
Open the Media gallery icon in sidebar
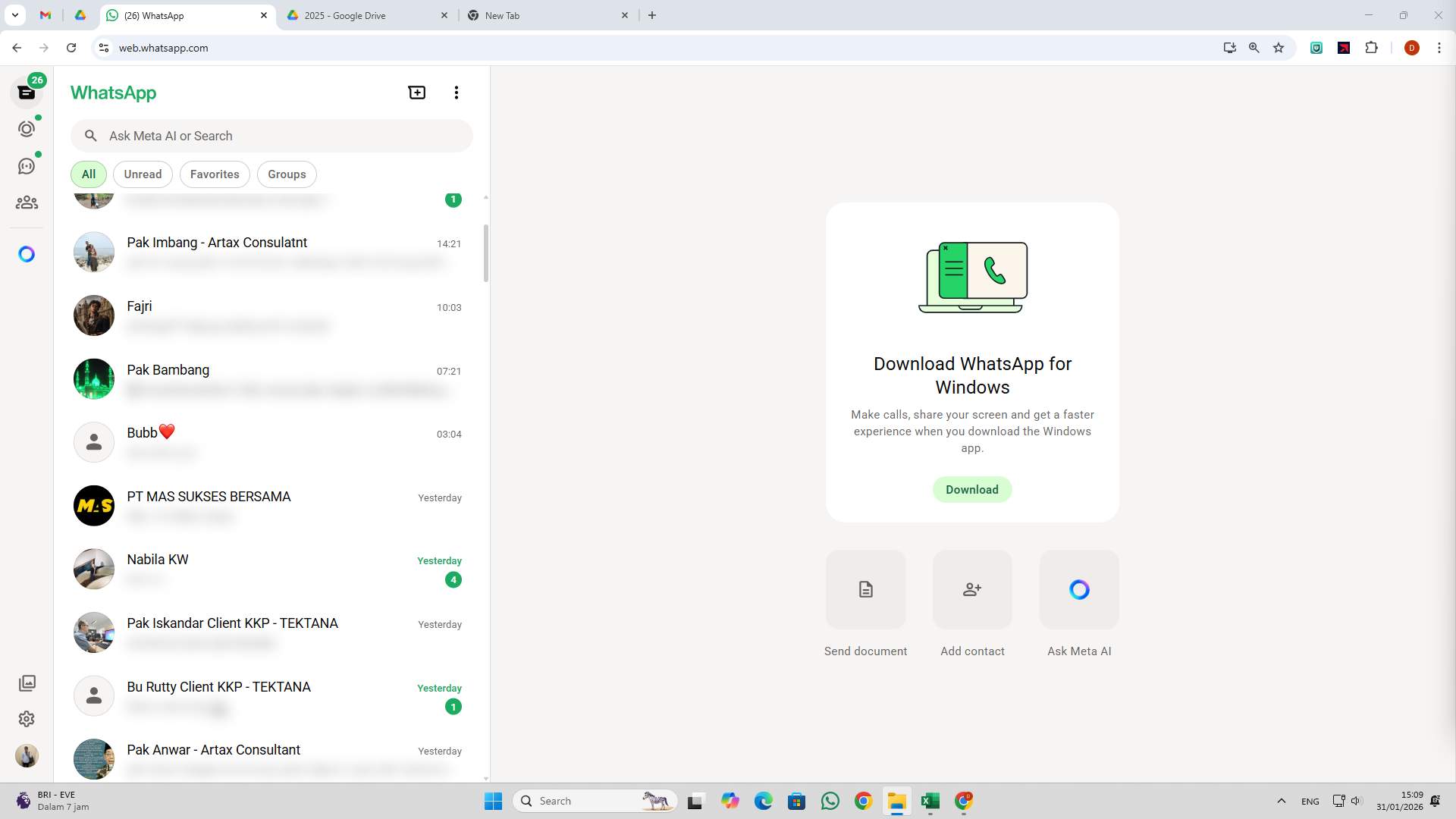[x=27, y=683]
